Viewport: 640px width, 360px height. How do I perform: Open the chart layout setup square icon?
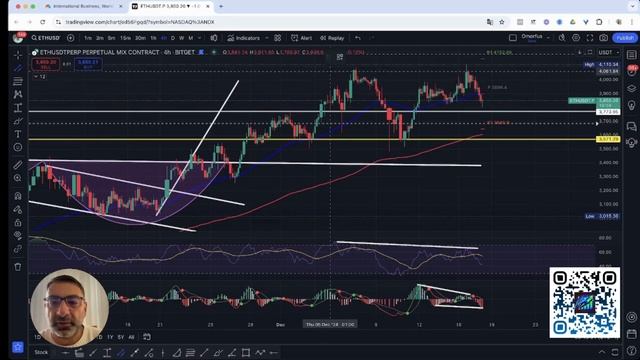[513, 38]
